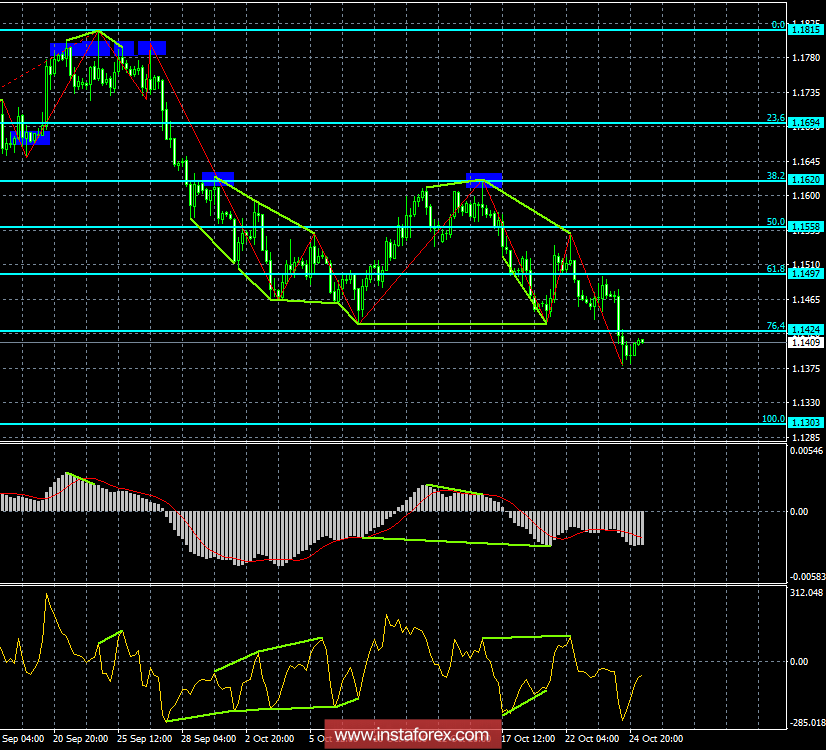This screenshot has width=826, height=750.
Task: Select the 100.0 Fibonacci percentage label
Action: (773, 419)
